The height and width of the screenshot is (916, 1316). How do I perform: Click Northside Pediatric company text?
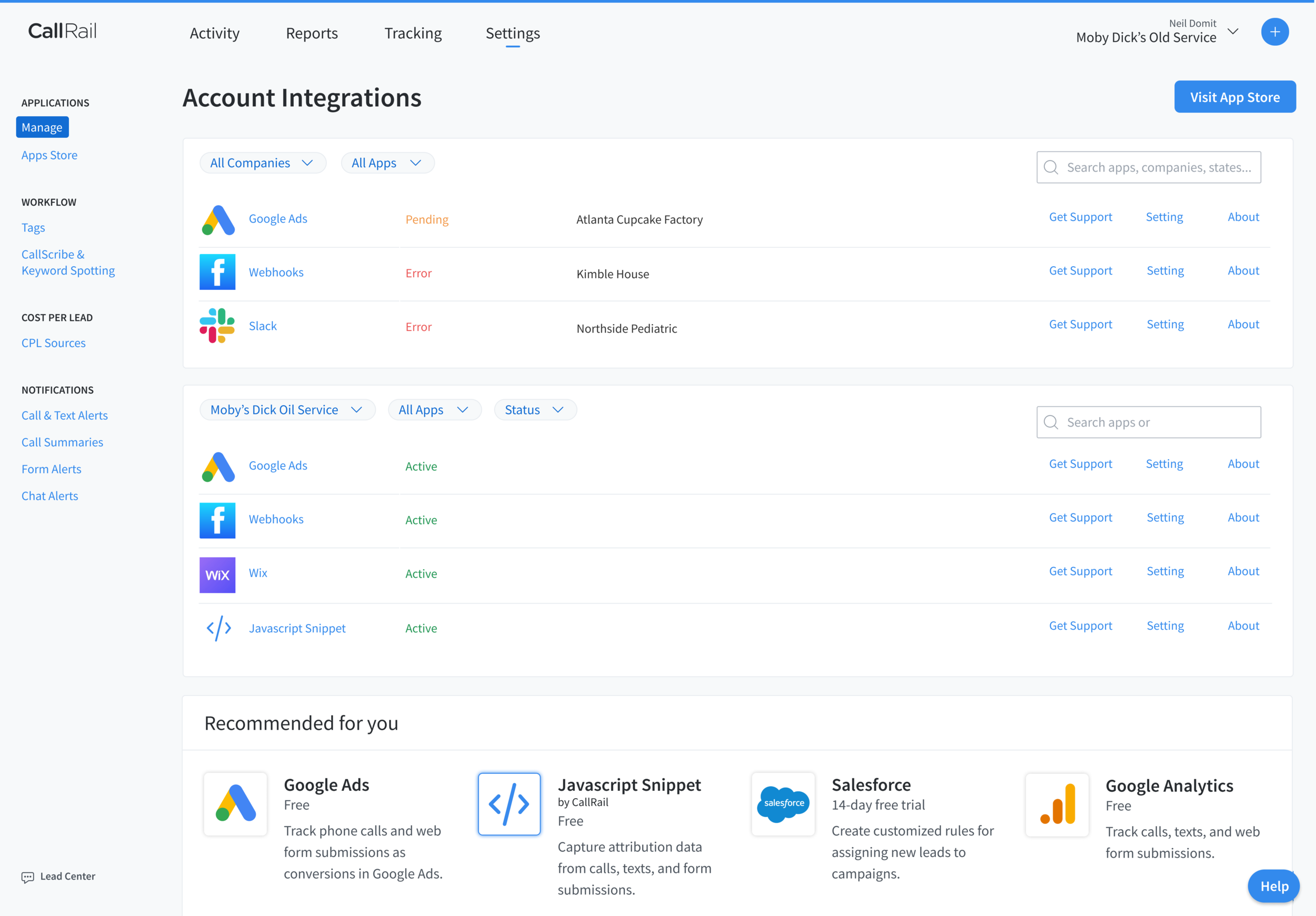(626, 328)
